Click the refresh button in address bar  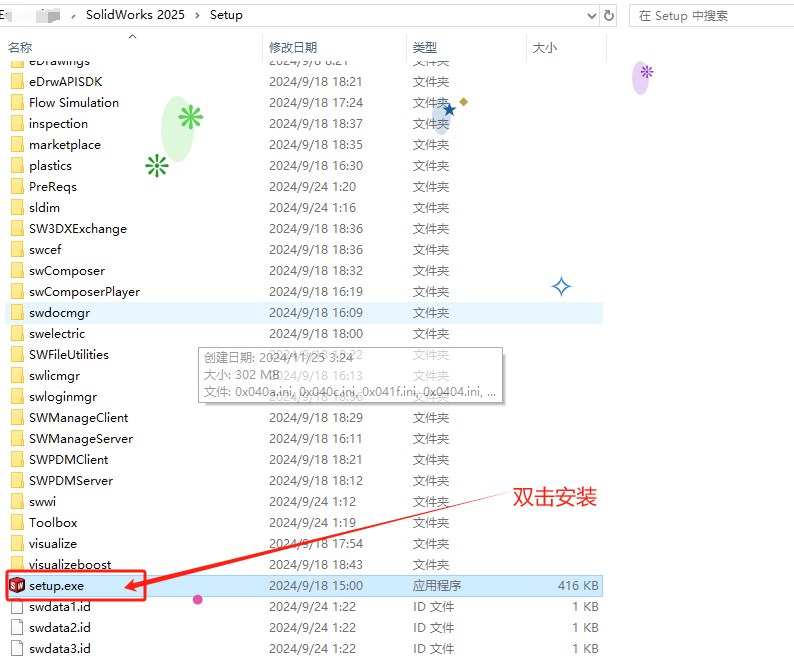609,16
